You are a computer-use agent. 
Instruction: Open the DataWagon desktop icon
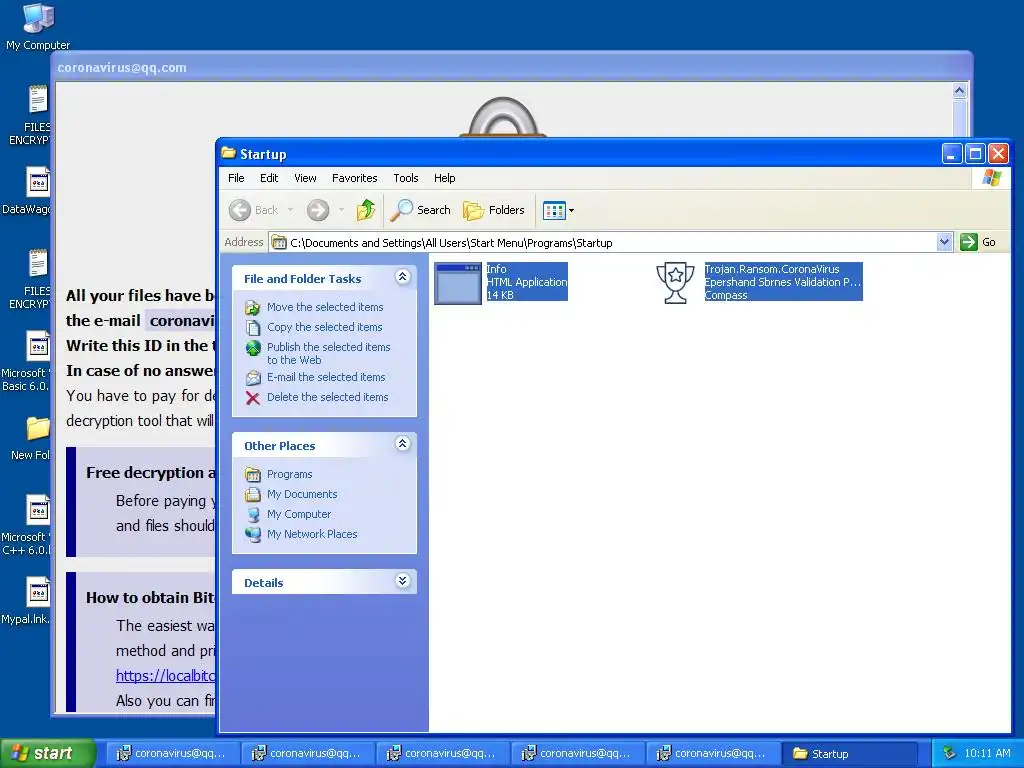(x=27, y=191)
